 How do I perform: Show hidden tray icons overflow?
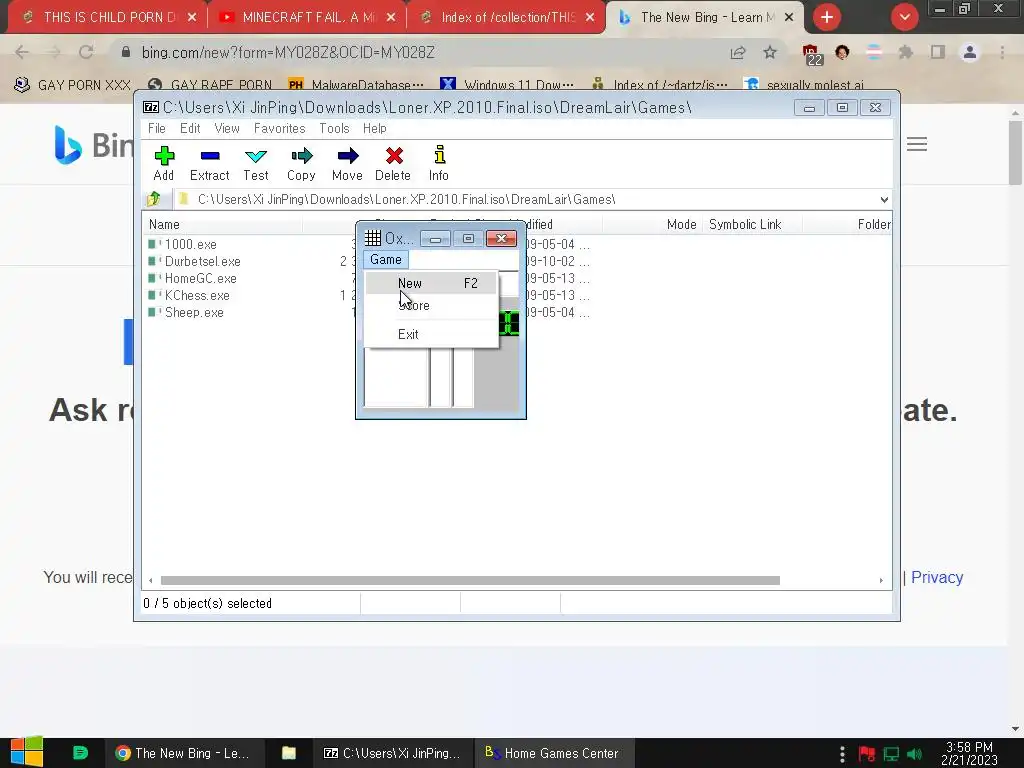click(842, 754)
